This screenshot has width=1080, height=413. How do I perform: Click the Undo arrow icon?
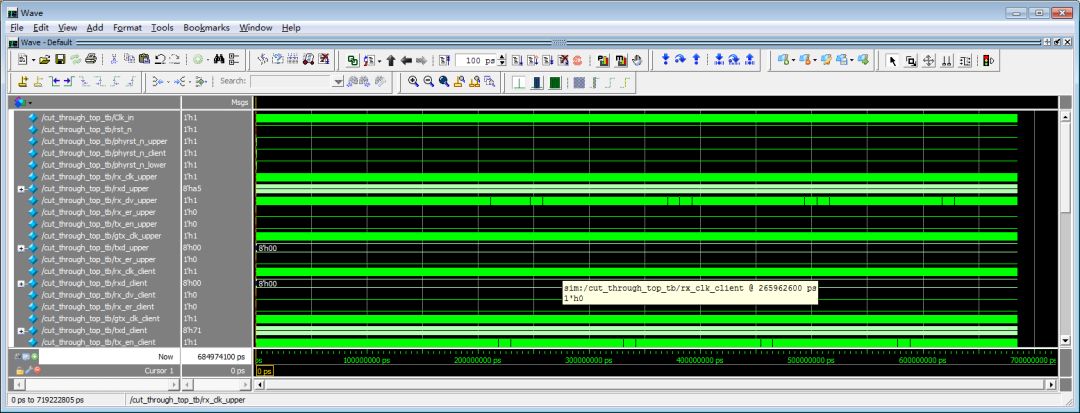(160, 60)
